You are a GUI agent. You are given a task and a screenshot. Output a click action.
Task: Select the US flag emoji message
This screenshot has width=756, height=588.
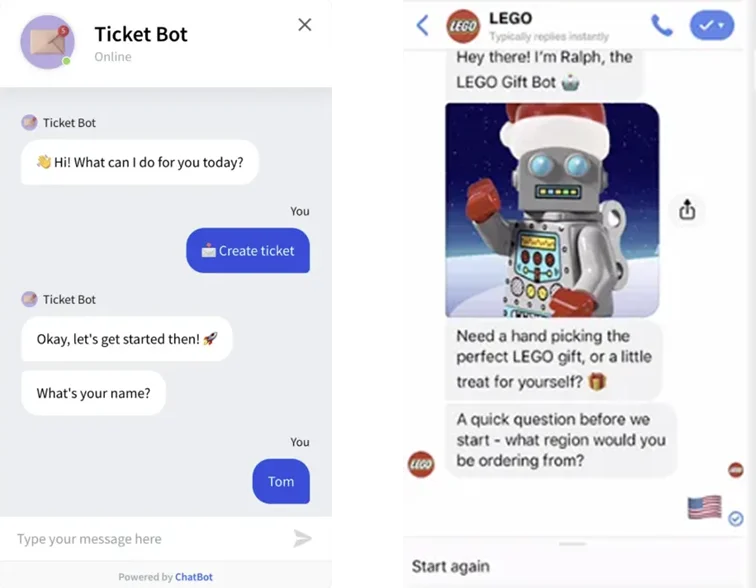point(704,507)
